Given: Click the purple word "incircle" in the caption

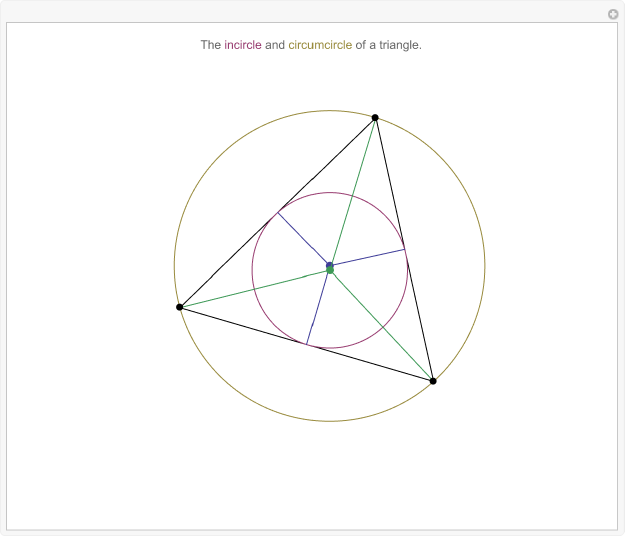Looking at the screenshot, I should coord(243,45).
